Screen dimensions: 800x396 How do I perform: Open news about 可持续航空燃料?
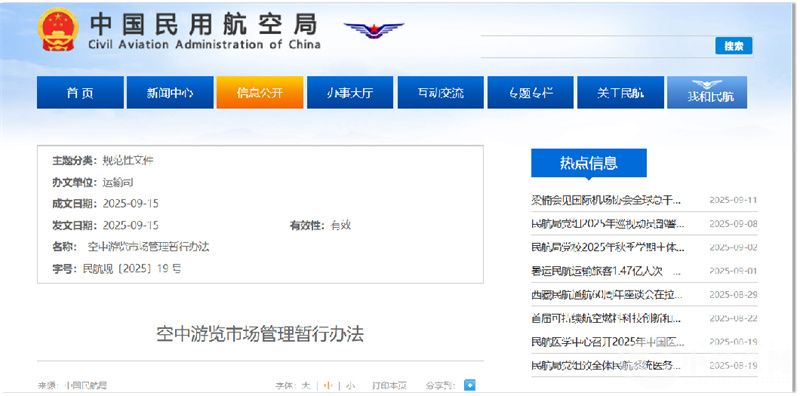(606, 318)
